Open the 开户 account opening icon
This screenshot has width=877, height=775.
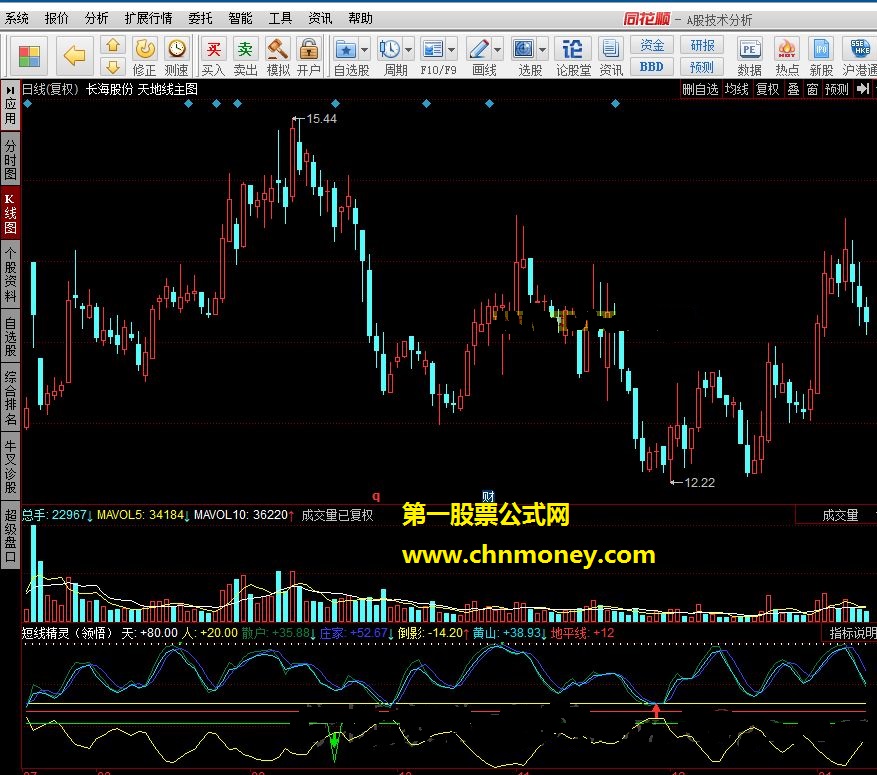point(309,56)
